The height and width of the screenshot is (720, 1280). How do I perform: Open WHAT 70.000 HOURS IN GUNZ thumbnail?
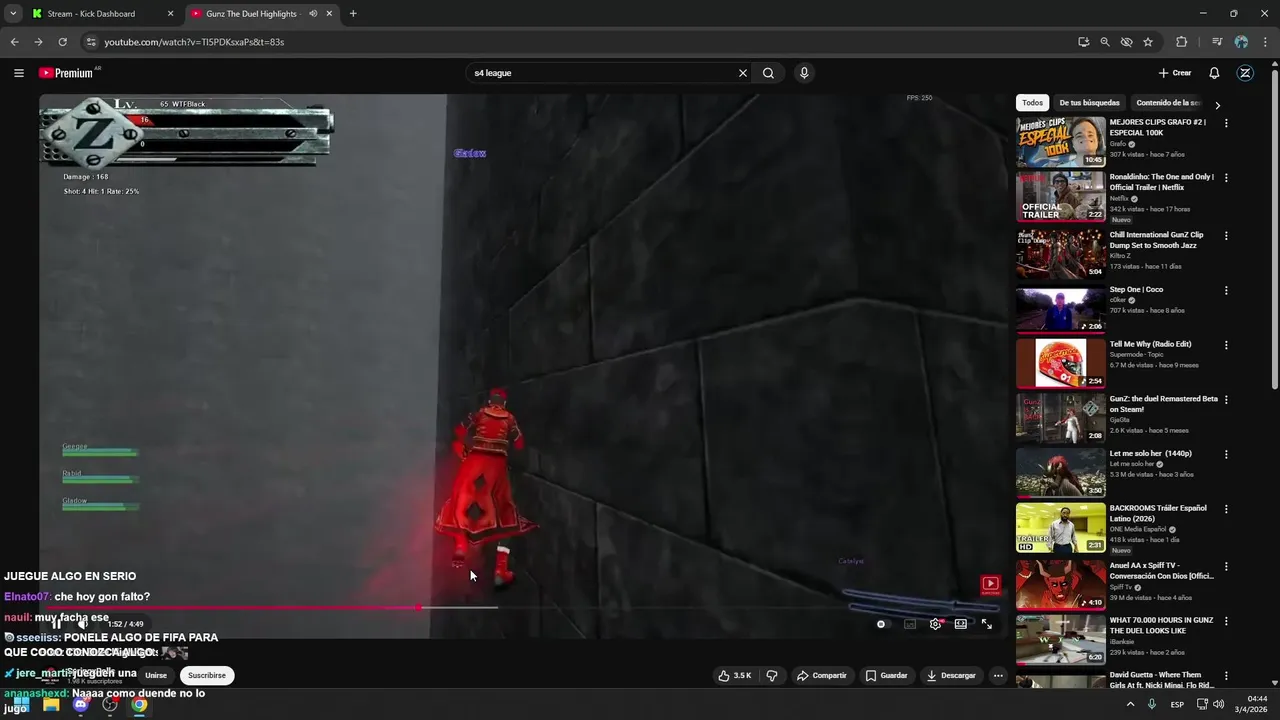(1061, 639)
